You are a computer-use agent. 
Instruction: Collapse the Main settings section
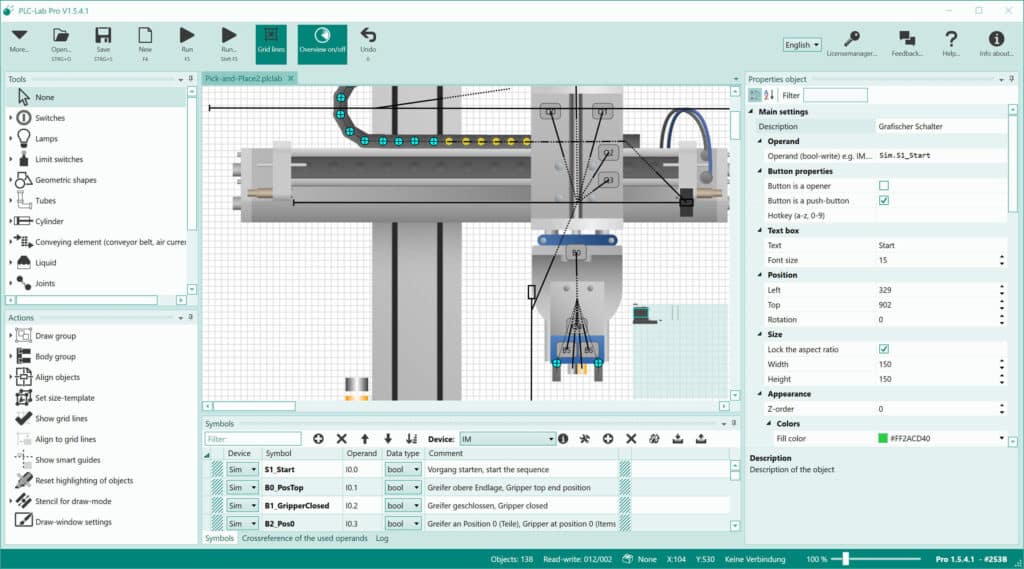click(751, 112)
